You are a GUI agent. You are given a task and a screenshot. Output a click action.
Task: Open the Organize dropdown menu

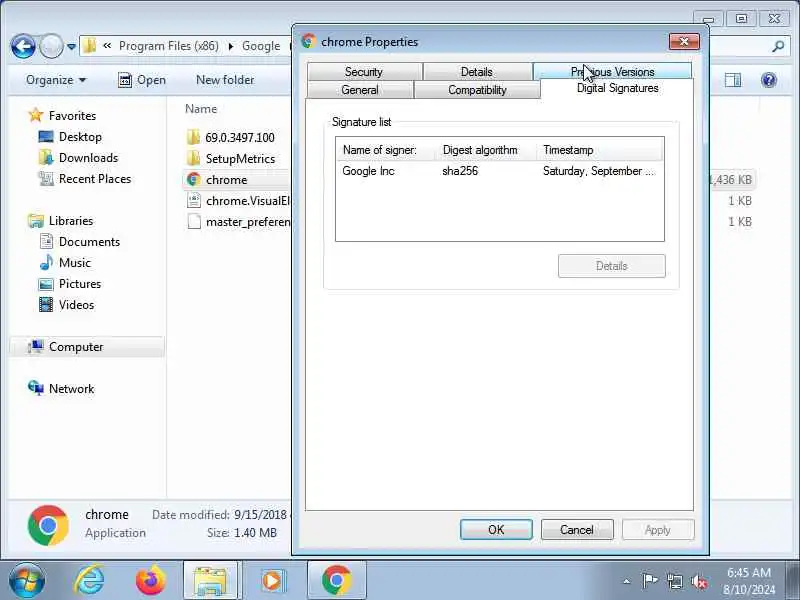(56, 80)
